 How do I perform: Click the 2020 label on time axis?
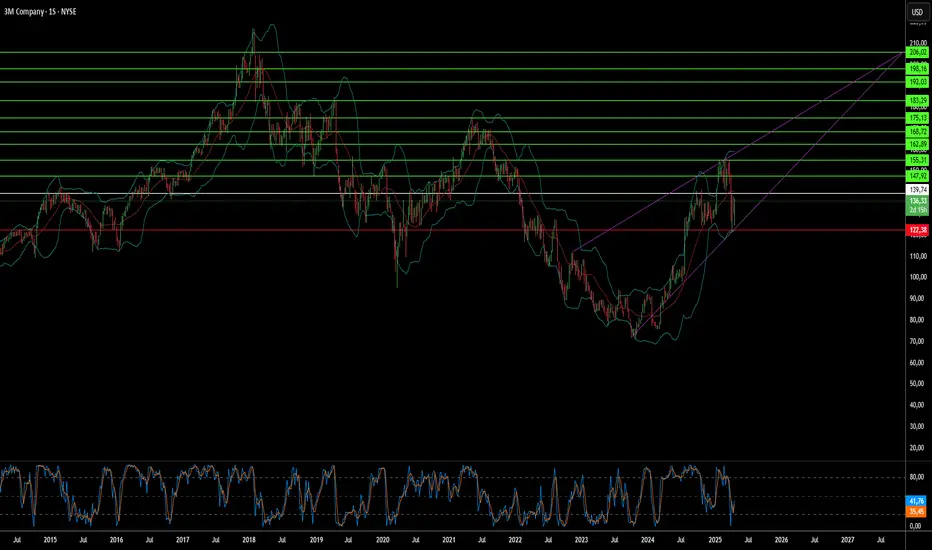point(383,540)
